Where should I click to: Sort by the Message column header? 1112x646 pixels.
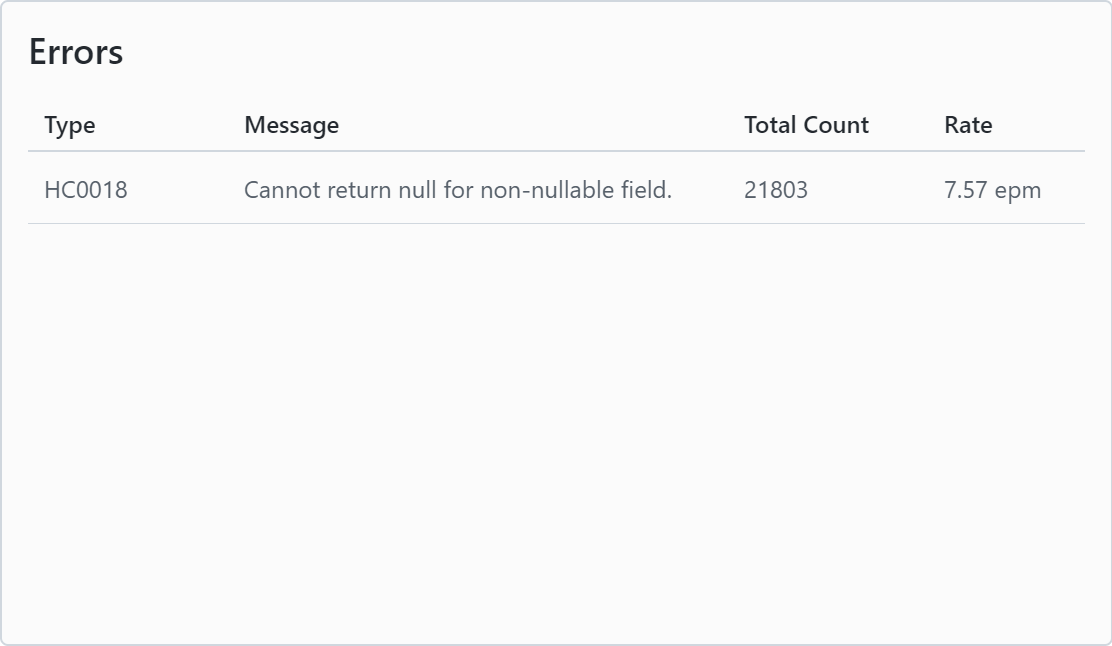[291, 125]
